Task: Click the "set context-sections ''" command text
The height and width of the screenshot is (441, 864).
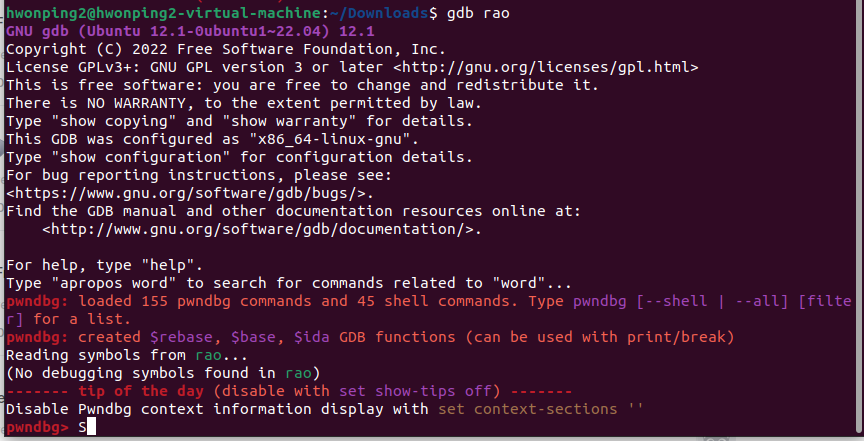Action: tap(541, 410)
